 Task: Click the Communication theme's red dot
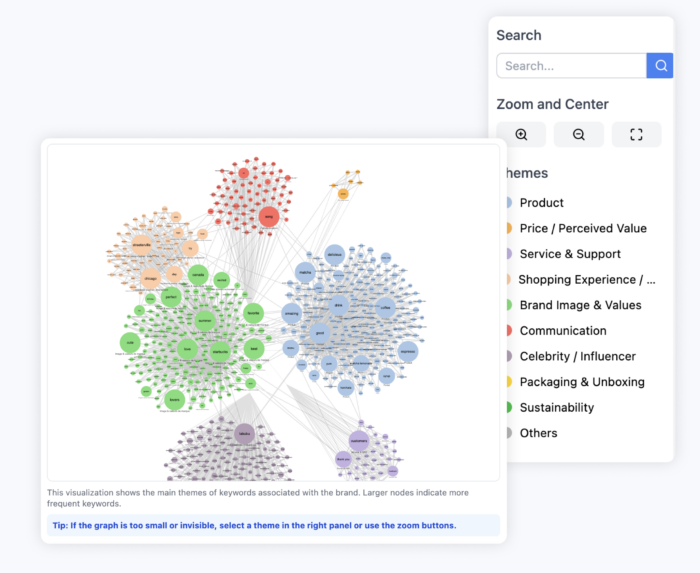pyautogui.click(x=507, y=331)
